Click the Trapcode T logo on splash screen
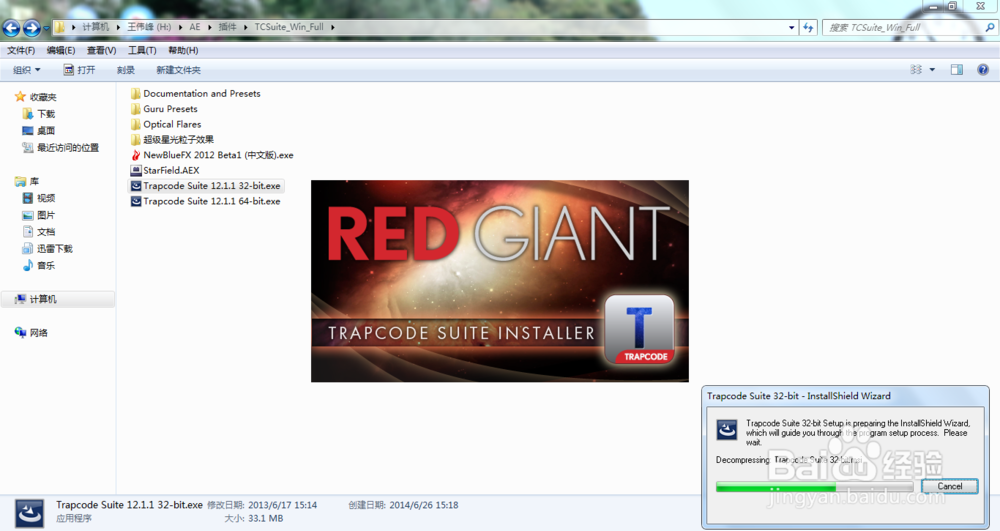The image size is (1000, 531). (x=639, y=330)
